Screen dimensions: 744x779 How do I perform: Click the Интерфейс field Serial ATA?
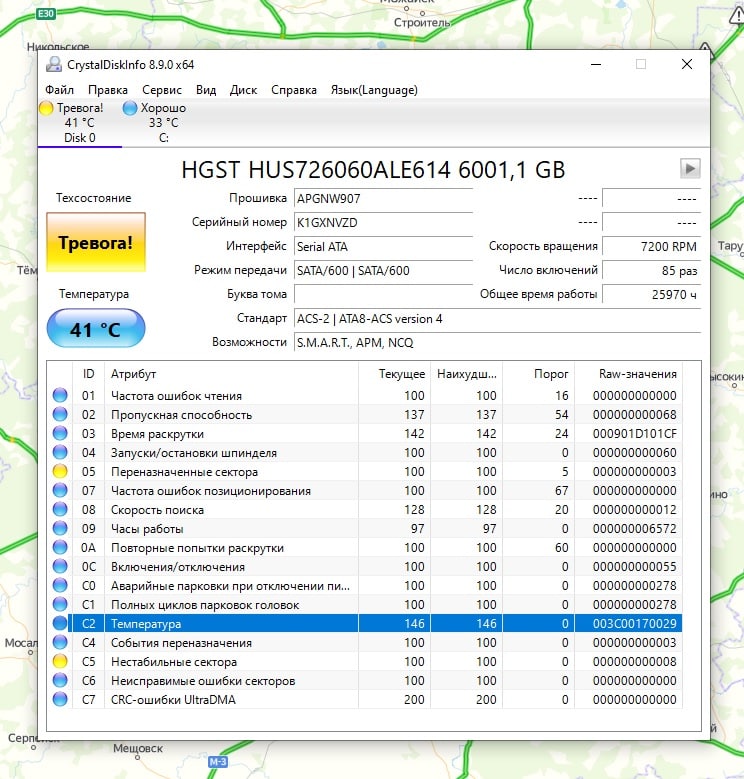tap(383, 246)
